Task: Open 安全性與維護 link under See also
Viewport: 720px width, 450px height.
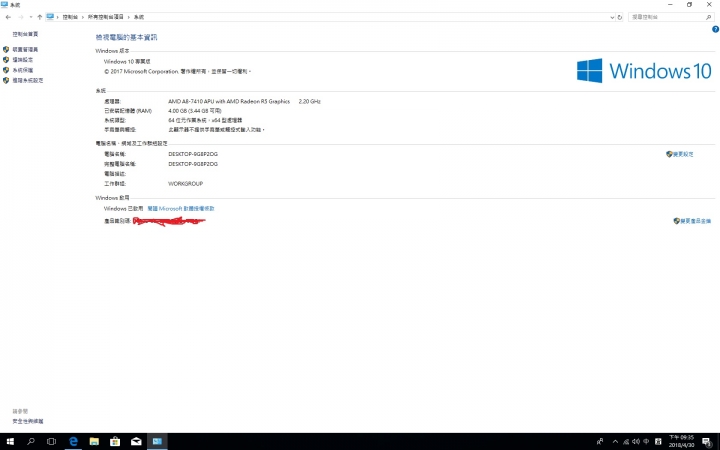Action: coord(28,421)
